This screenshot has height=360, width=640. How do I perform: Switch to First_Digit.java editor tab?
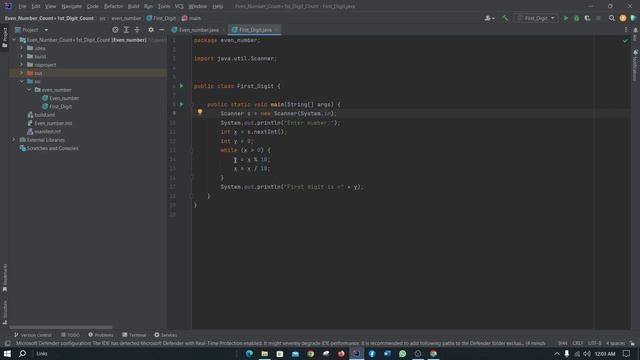[254, 30]
